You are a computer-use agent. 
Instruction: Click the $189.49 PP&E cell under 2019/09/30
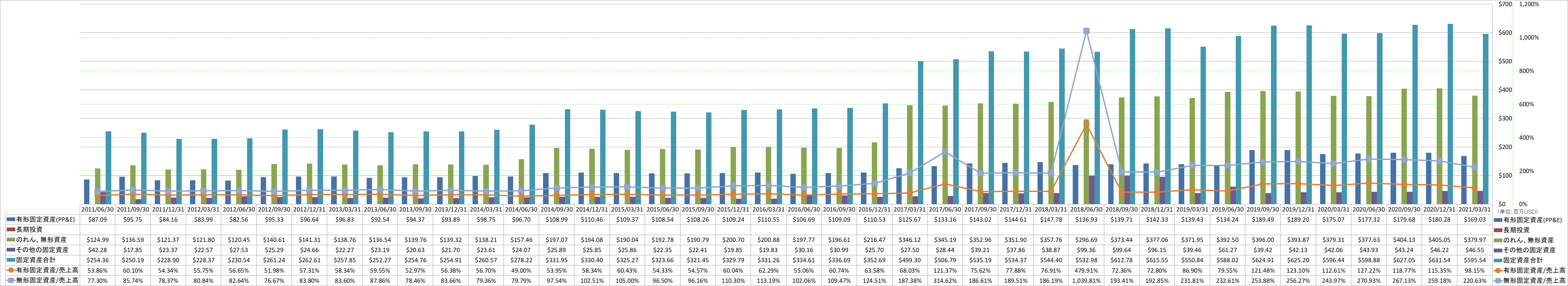pyautogui.click(x=1263, y=220)
